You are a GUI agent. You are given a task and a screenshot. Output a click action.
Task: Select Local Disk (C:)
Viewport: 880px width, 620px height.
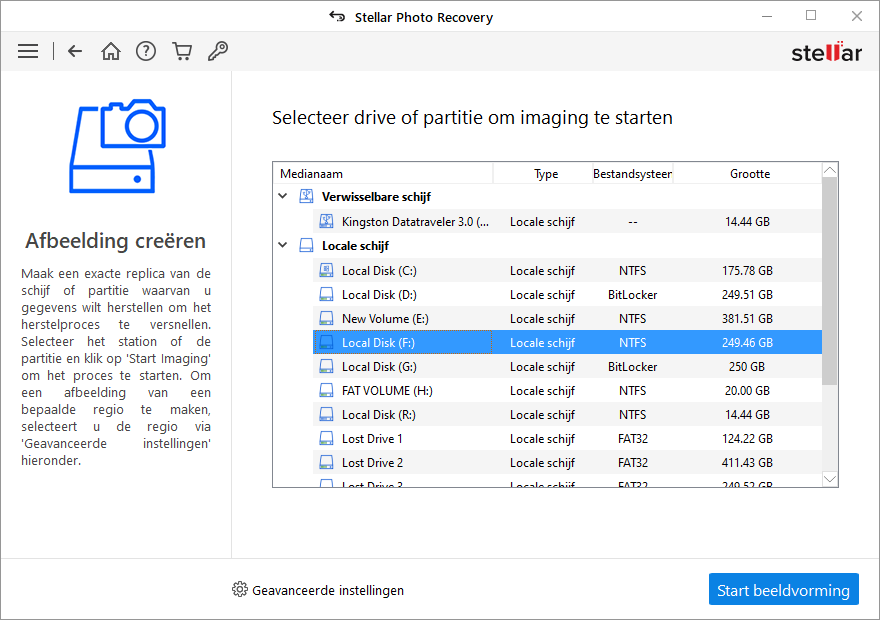[567, 270]
